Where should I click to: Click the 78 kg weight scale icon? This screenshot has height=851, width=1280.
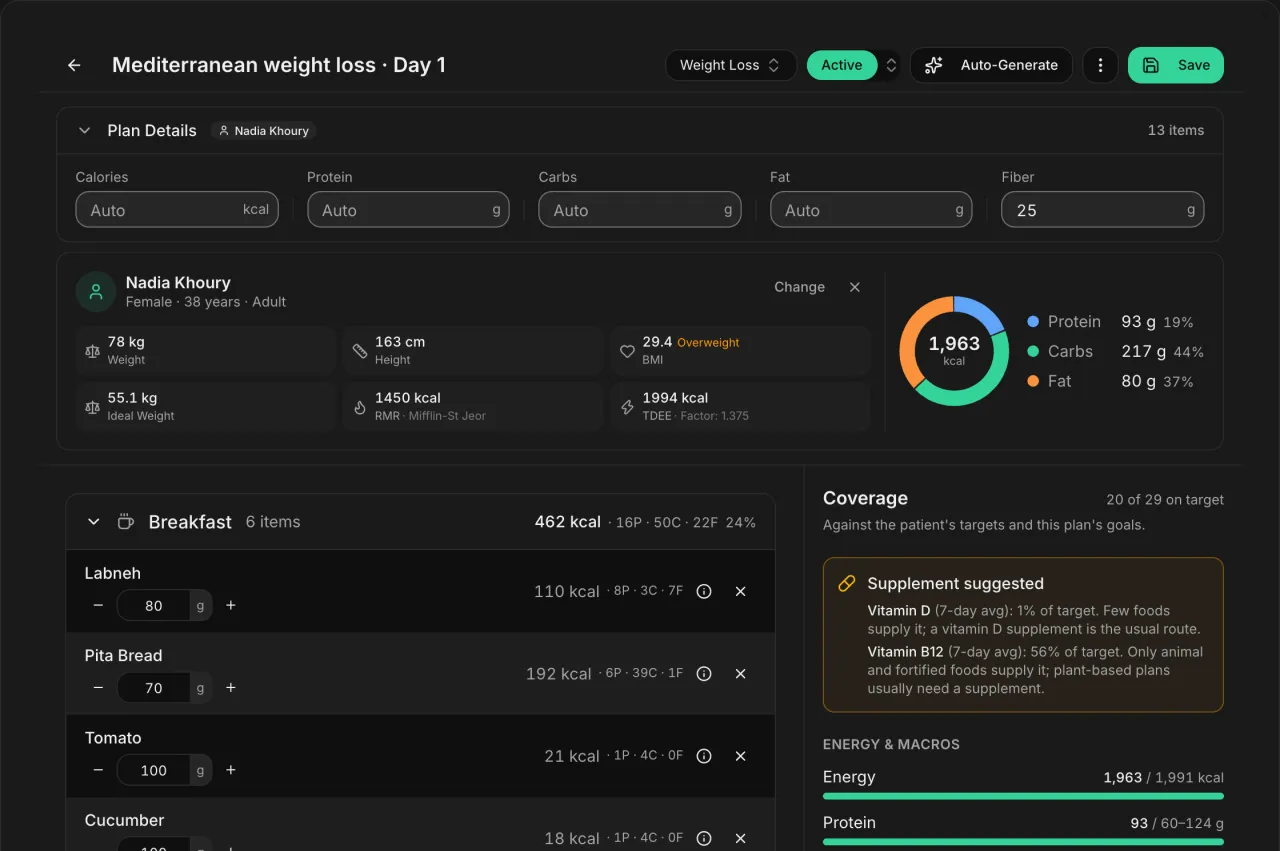93,351
